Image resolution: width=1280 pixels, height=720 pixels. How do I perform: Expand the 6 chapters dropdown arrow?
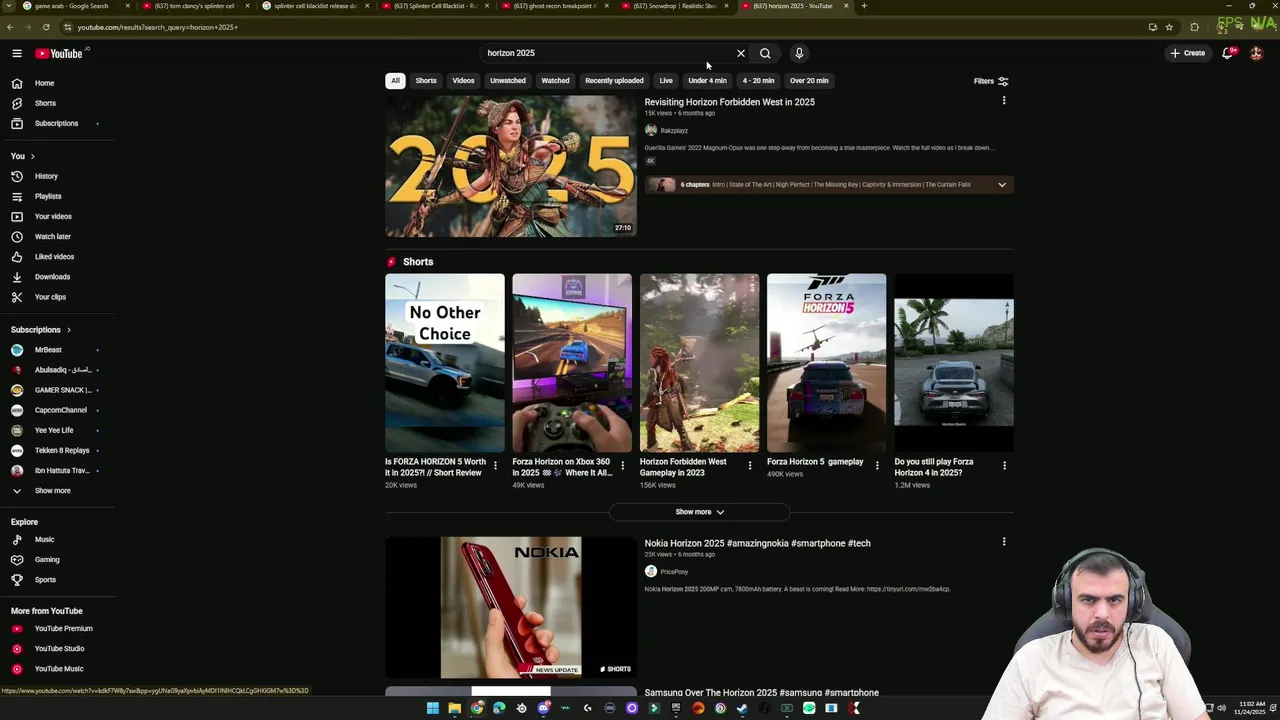(1001, 185)
